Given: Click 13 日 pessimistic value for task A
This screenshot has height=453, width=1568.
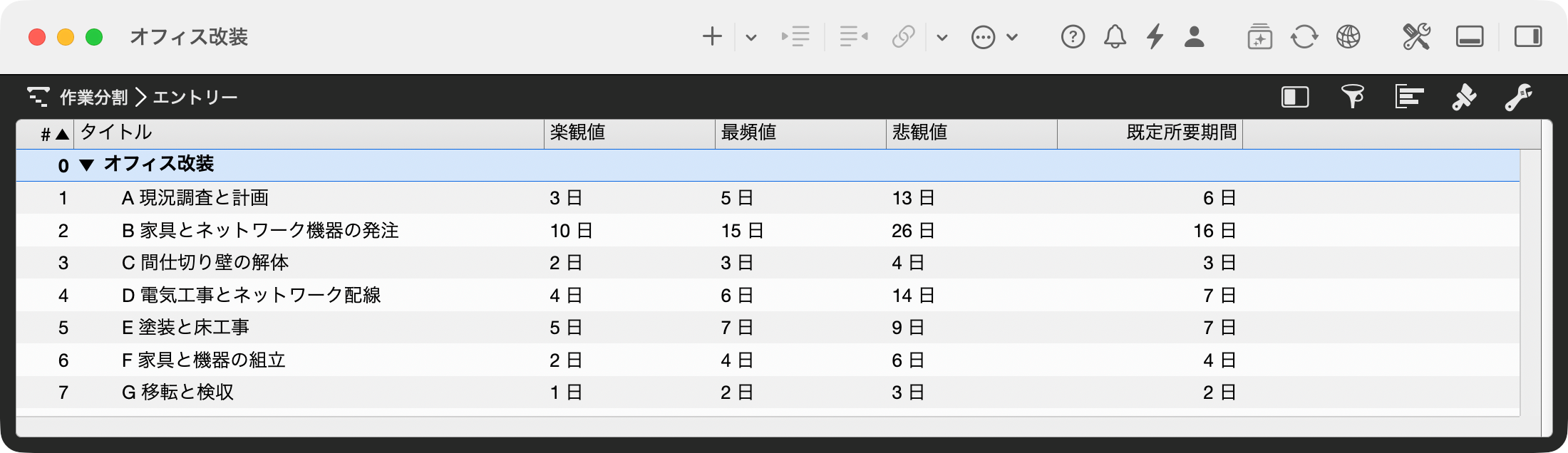Looking at the screenshot, I should click(913, 198).
